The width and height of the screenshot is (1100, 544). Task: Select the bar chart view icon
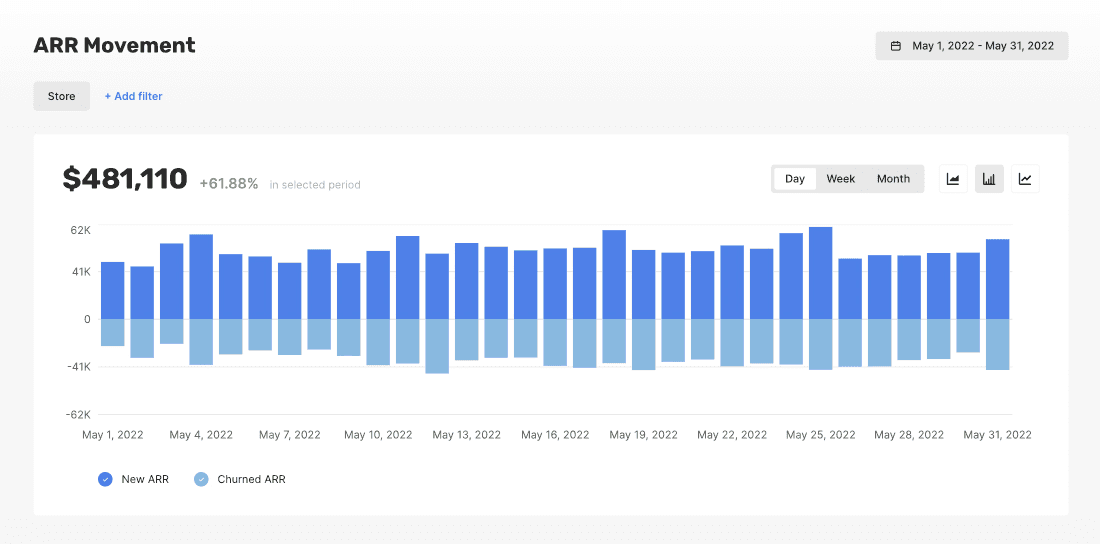[989, 179]
